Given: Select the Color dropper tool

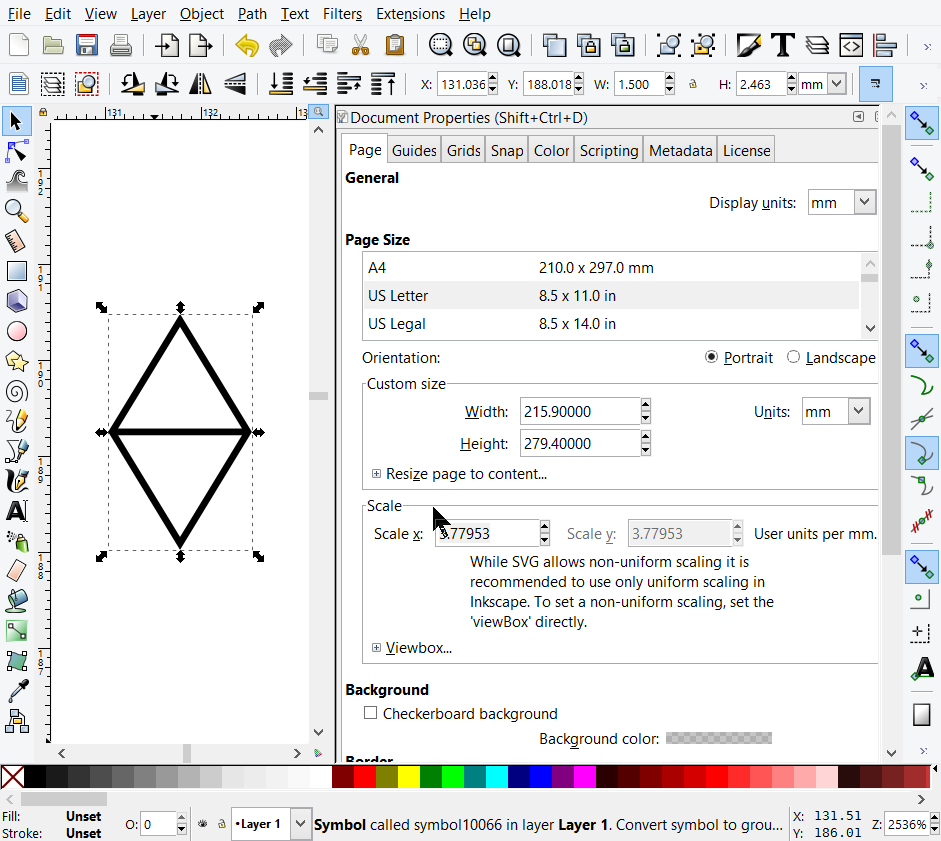Looking at the screenshot, I should click(16, 691).
